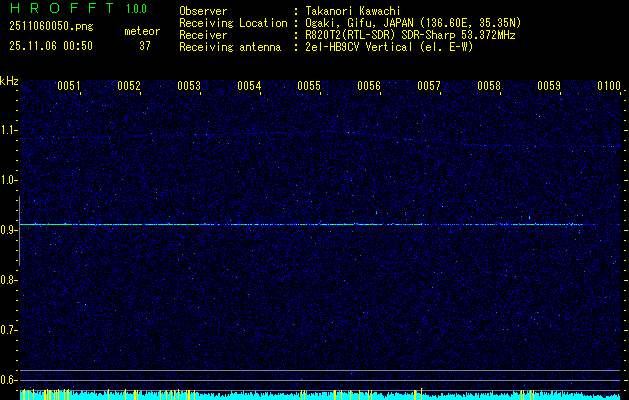This screenshot has width=629, height=400.
Task: Click the cyan signal level strip at bottom
Action: pyautogui.click(x=320, y=396)
